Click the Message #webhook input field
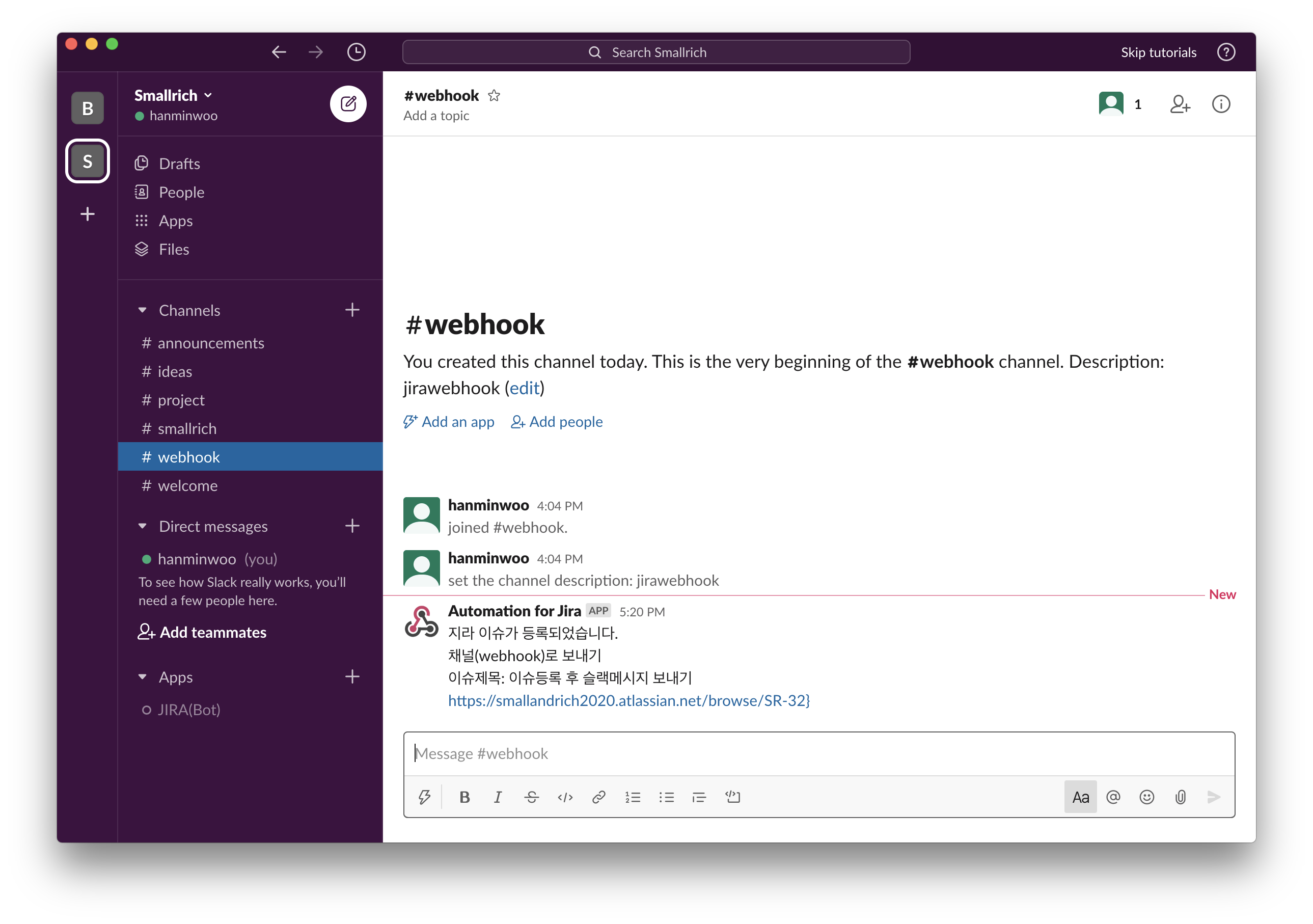Viewport: 1313px width, 924px height. point(818,753)
